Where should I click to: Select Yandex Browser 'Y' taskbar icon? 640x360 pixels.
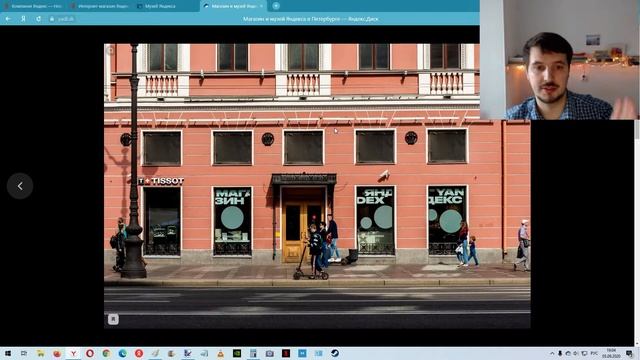[x=73, y=353]
